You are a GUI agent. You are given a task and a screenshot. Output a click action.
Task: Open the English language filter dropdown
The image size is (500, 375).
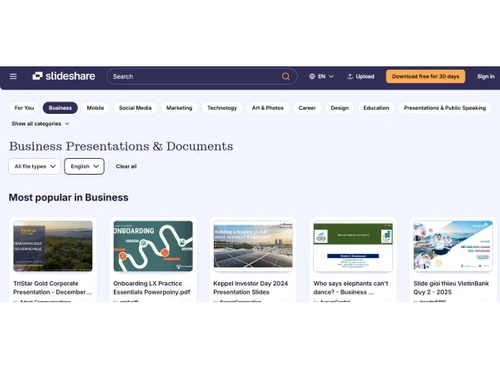84,166
